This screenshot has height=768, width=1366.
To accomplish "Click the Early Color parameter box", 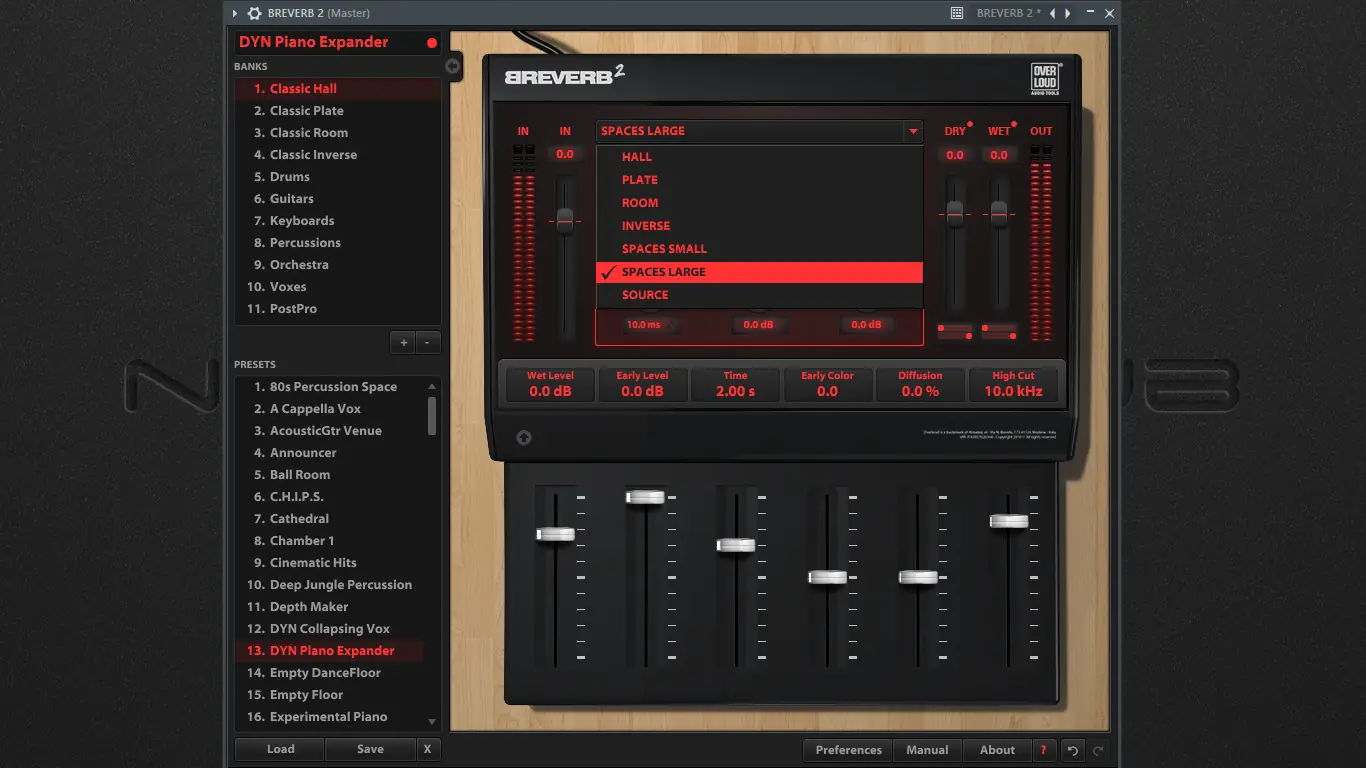I will (827, 384).
